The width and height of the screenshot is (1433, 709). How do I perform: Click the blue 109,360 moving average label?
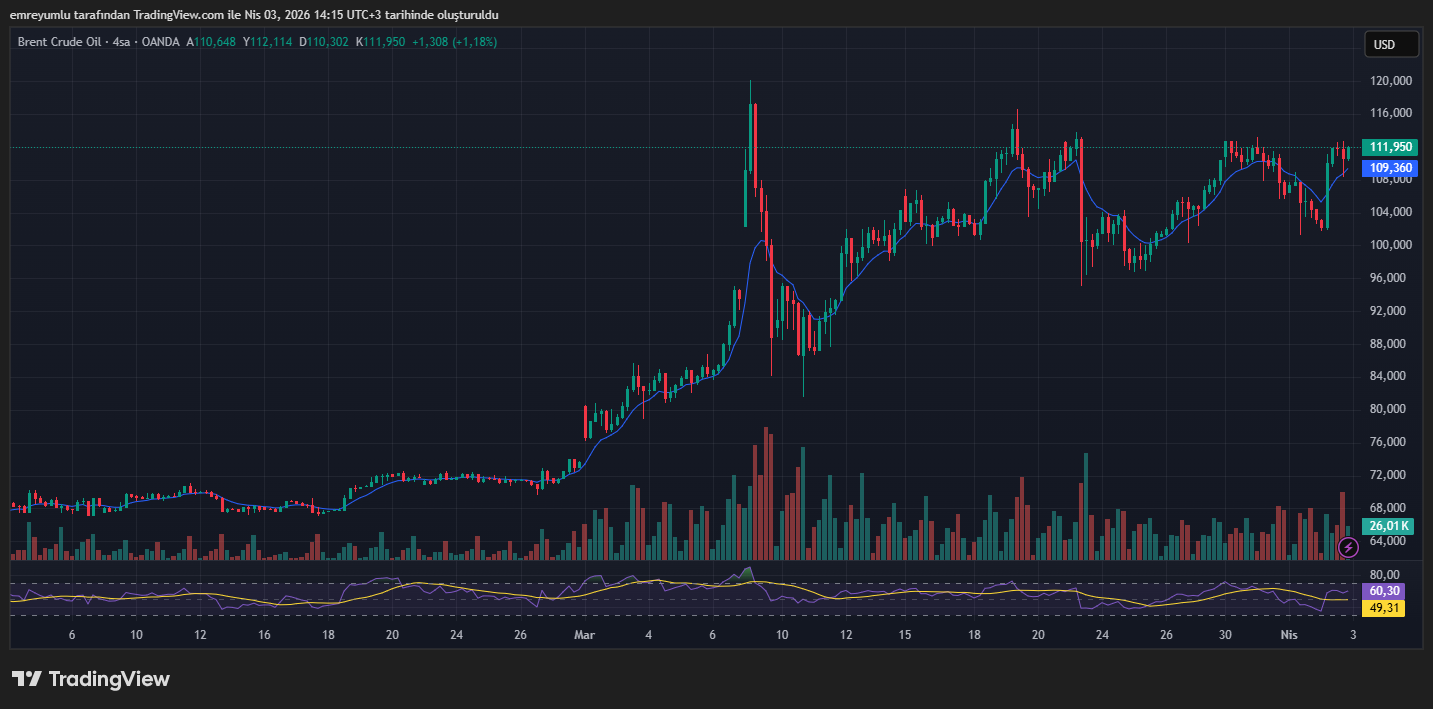[1390, 168]
